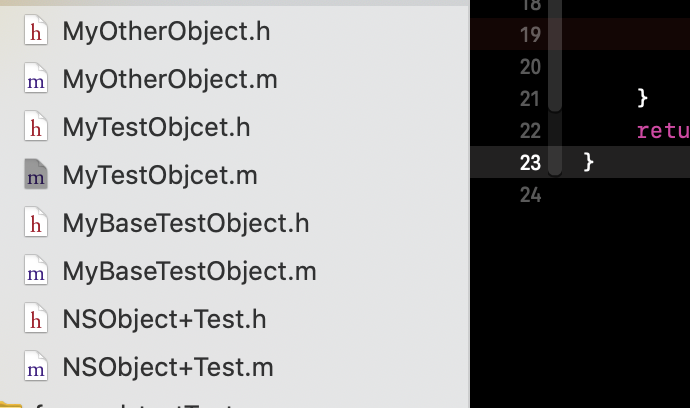
Task: Click the MyBaseTestObject.m implementation file icon
Action: pyautogui.click(x=36, y=271)
